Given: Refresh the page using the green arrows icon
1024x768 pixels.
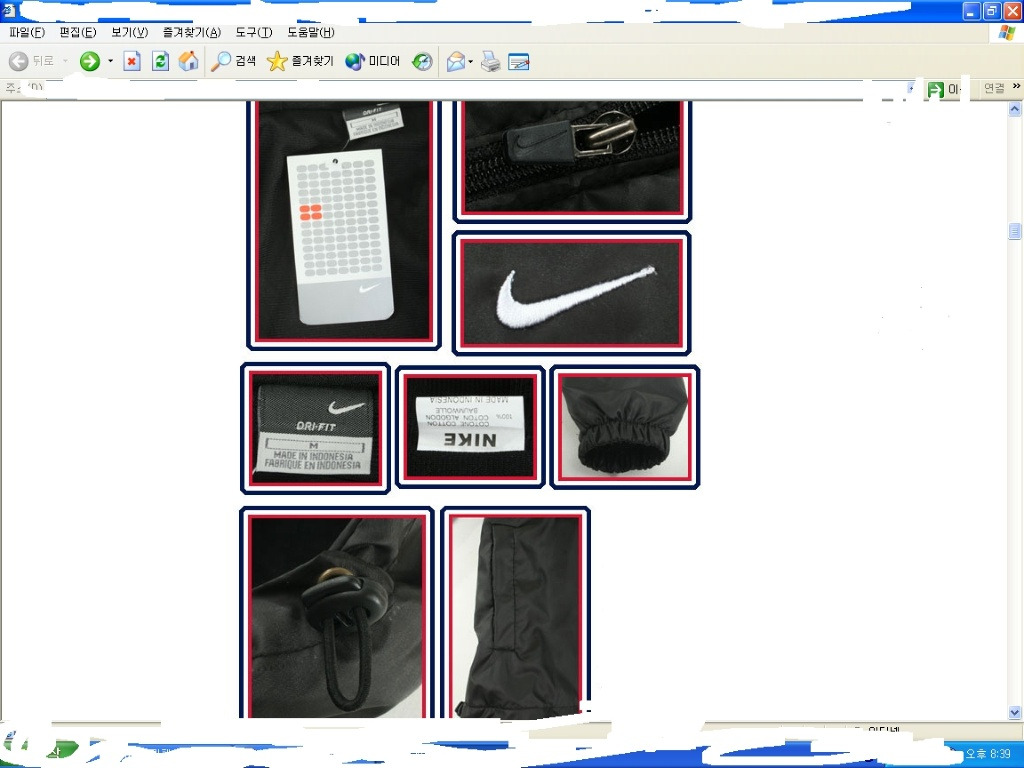Looking at the screenshot, I should 160,61.
